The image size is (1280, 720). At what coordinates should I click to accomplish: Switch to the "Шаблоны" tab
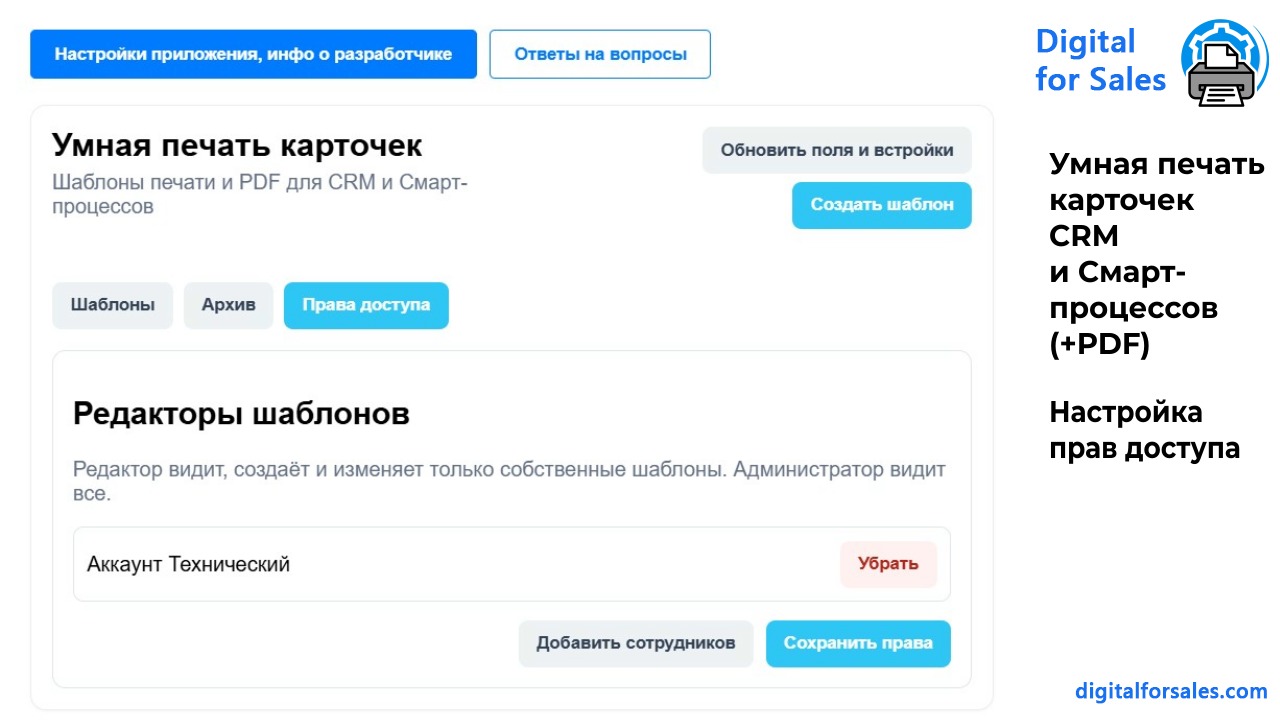coord(112,305)
